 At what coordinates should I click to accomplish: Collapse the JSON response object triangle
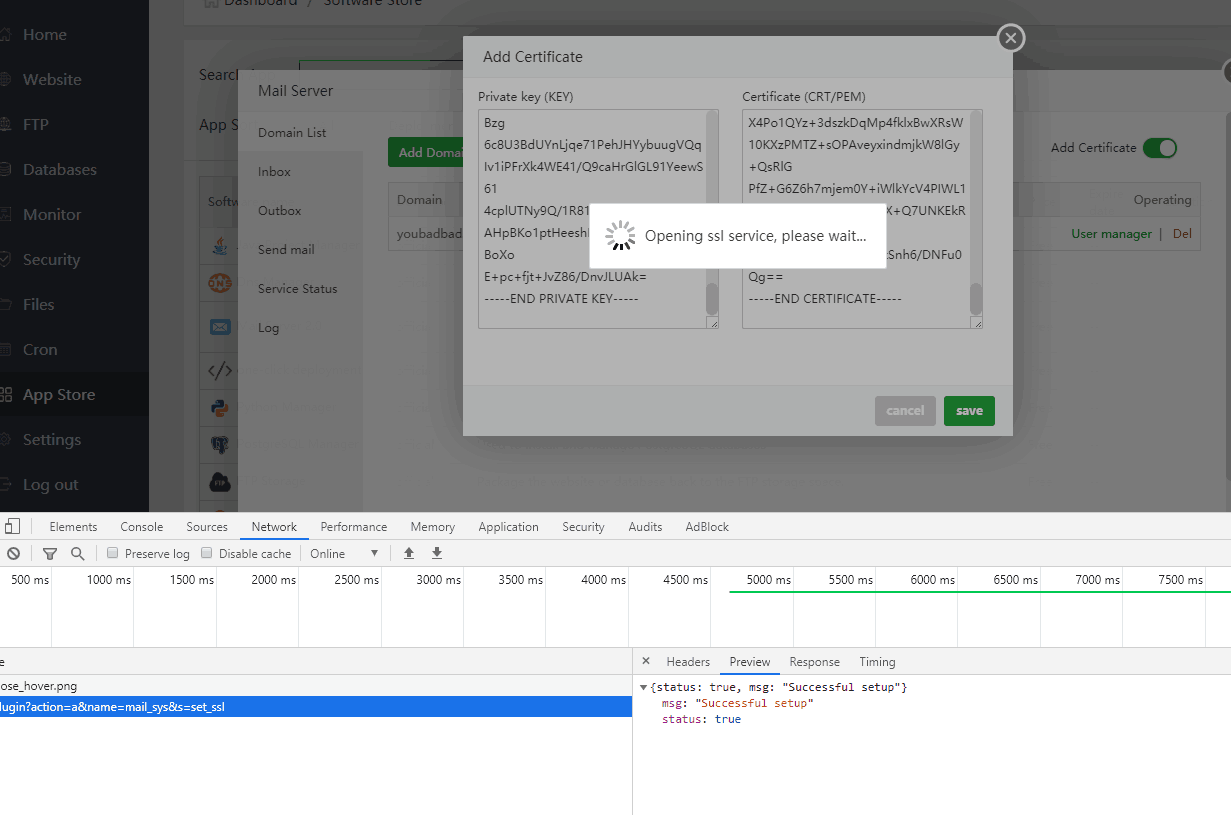pyautogui.click(x=644, y=687)
